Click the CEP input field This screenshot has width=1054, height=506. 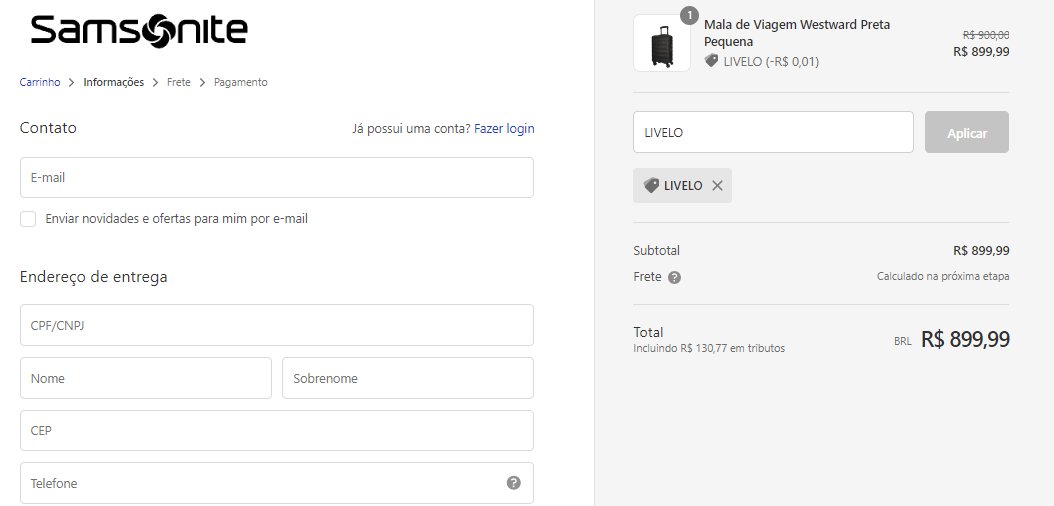click(277, 431)
